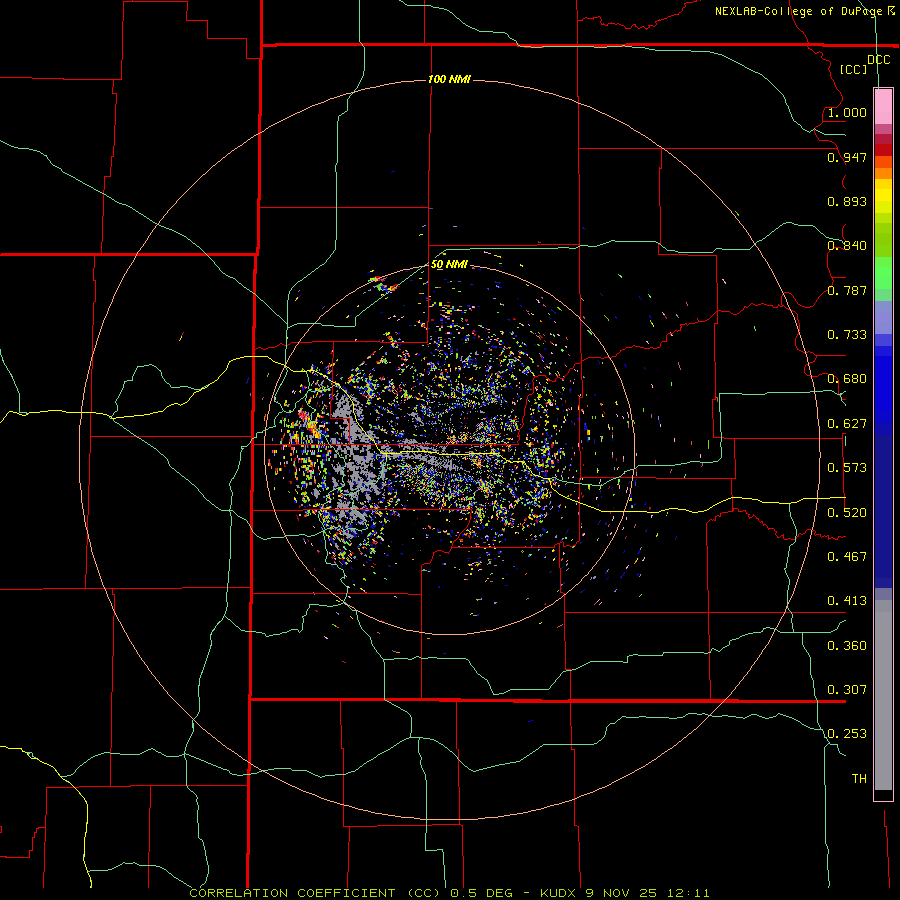
Task: Select the 0.893 scale value
Action: 847,201
